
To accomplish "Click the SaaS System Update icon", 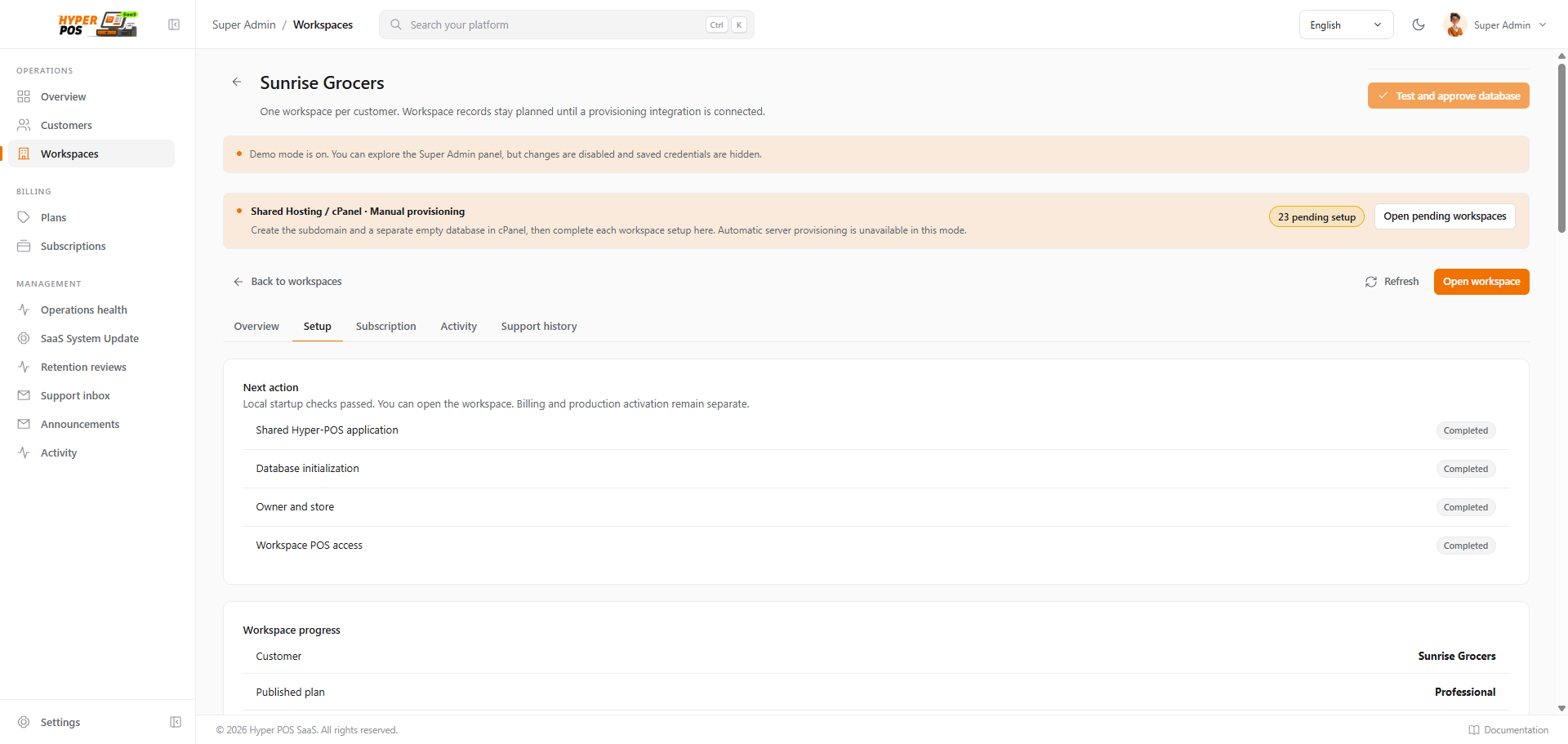I will pyautogui.click(x=24, y=338).
